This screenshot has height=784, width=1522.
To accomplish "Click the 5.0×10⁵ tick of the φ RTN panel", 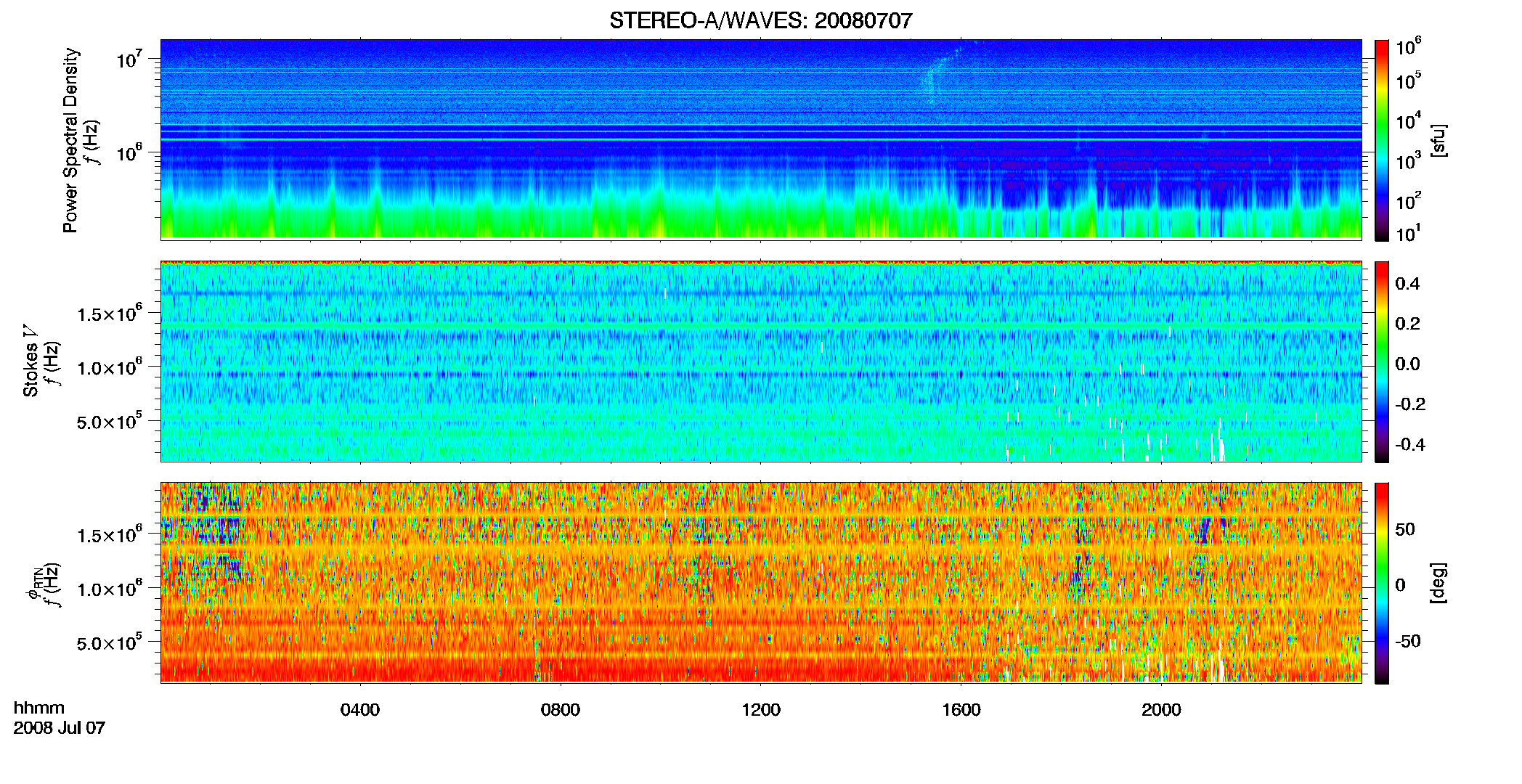I will click(x=109, y=642).
